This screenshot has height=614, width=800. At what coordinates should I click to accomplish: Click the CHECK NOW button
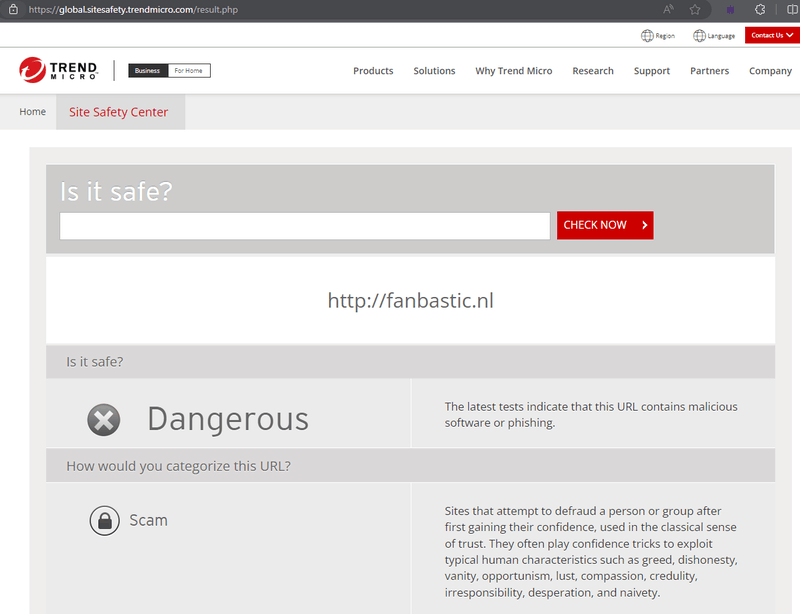pyautogui.click(x=605, y=225)
